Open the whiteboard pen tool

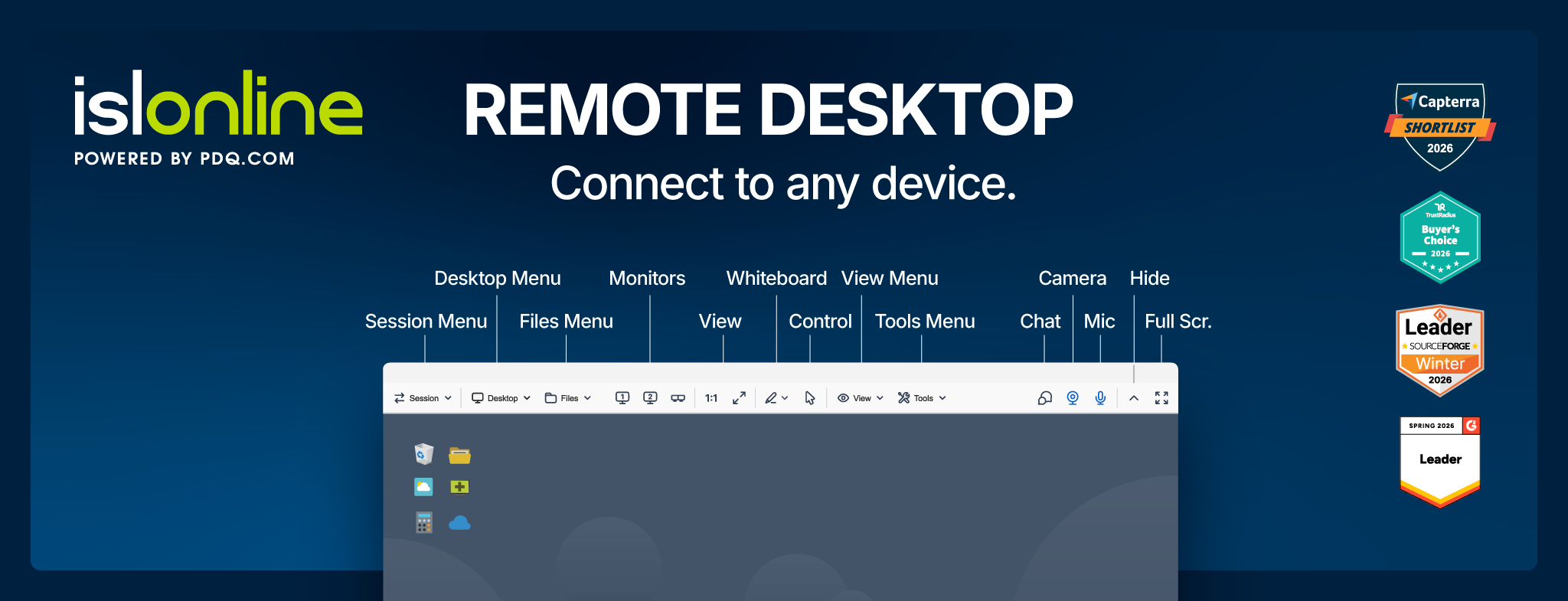(776, 398)
